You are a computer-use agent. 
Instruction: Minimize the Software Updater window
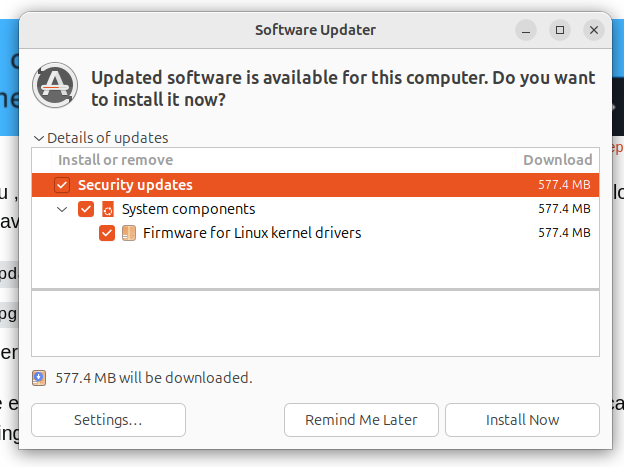(x=526, y=30)
